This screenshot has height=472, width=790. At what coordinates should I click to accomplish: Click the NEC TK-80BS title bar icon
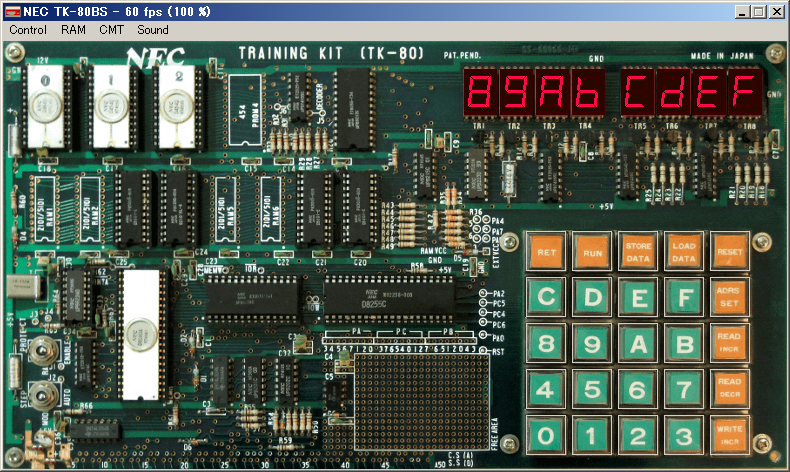[13, 11]
